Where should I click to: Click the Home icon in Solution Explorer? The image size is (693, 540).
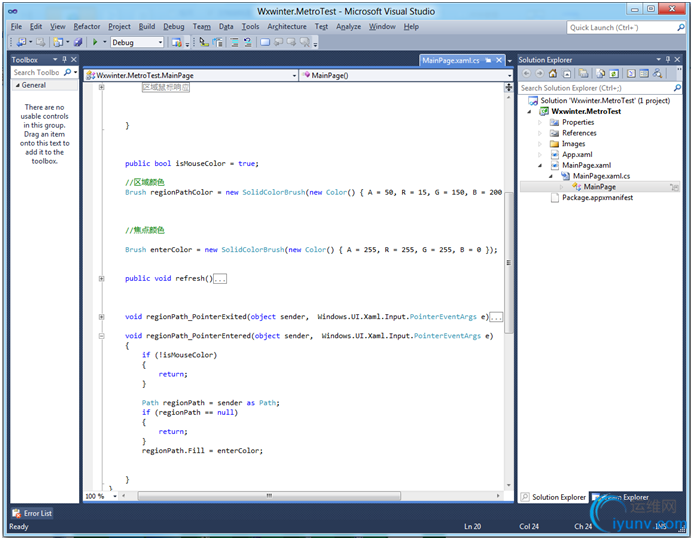click(551, 73)
